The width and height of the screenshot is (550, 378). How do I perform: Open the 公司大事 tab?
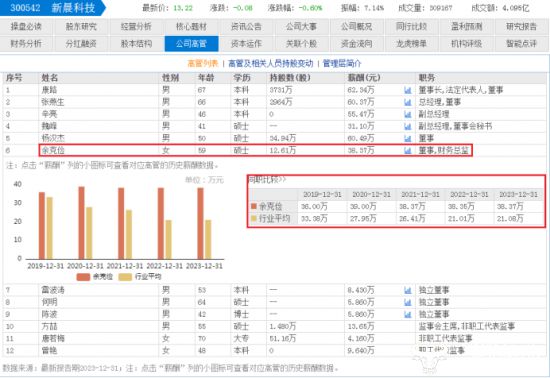(x=301, y=26)
